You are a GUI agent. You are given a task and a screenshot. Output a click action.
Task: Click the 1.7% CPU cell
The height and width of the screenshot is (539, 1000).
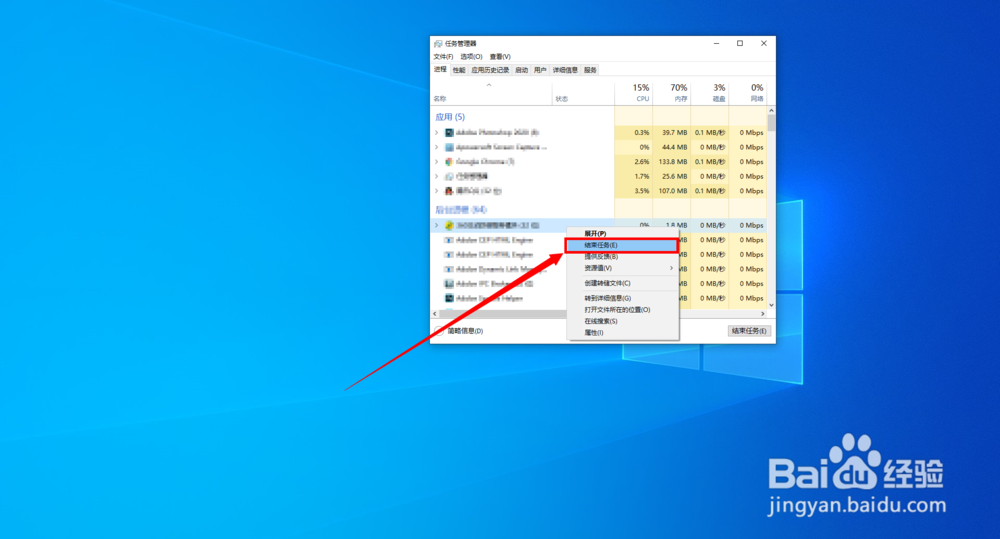[633, 177]
